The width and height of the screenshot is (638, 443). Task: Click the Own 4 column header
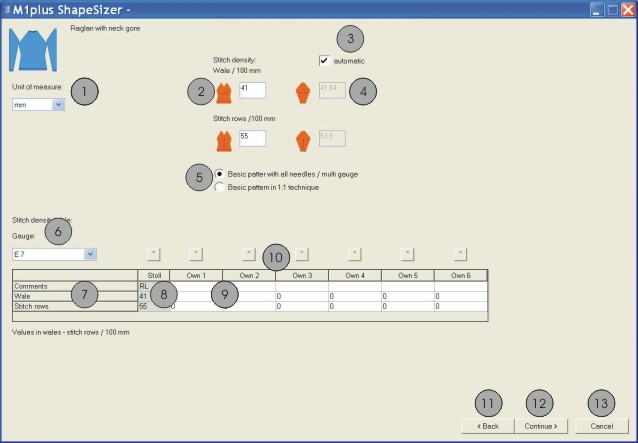(x=354, y=275)
